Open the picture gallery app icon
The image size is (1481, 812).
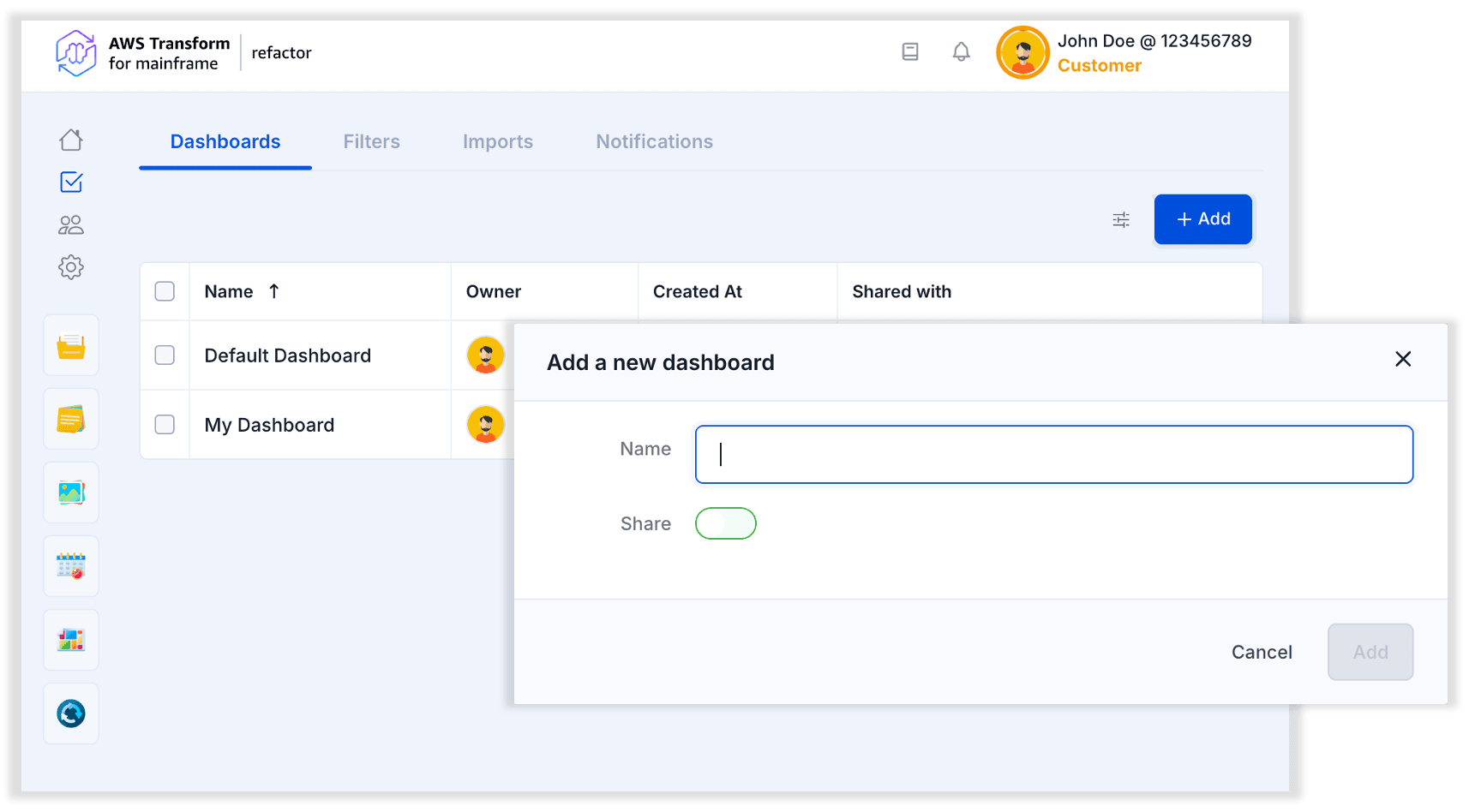(x=71, y=493)
